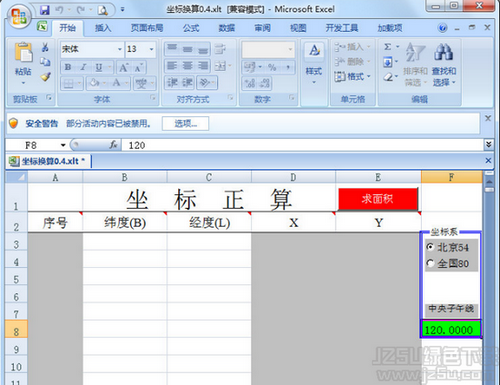Screen dimensions: 500x385
Task: Select the 北京54 radio button
Action: pos(430,247)
